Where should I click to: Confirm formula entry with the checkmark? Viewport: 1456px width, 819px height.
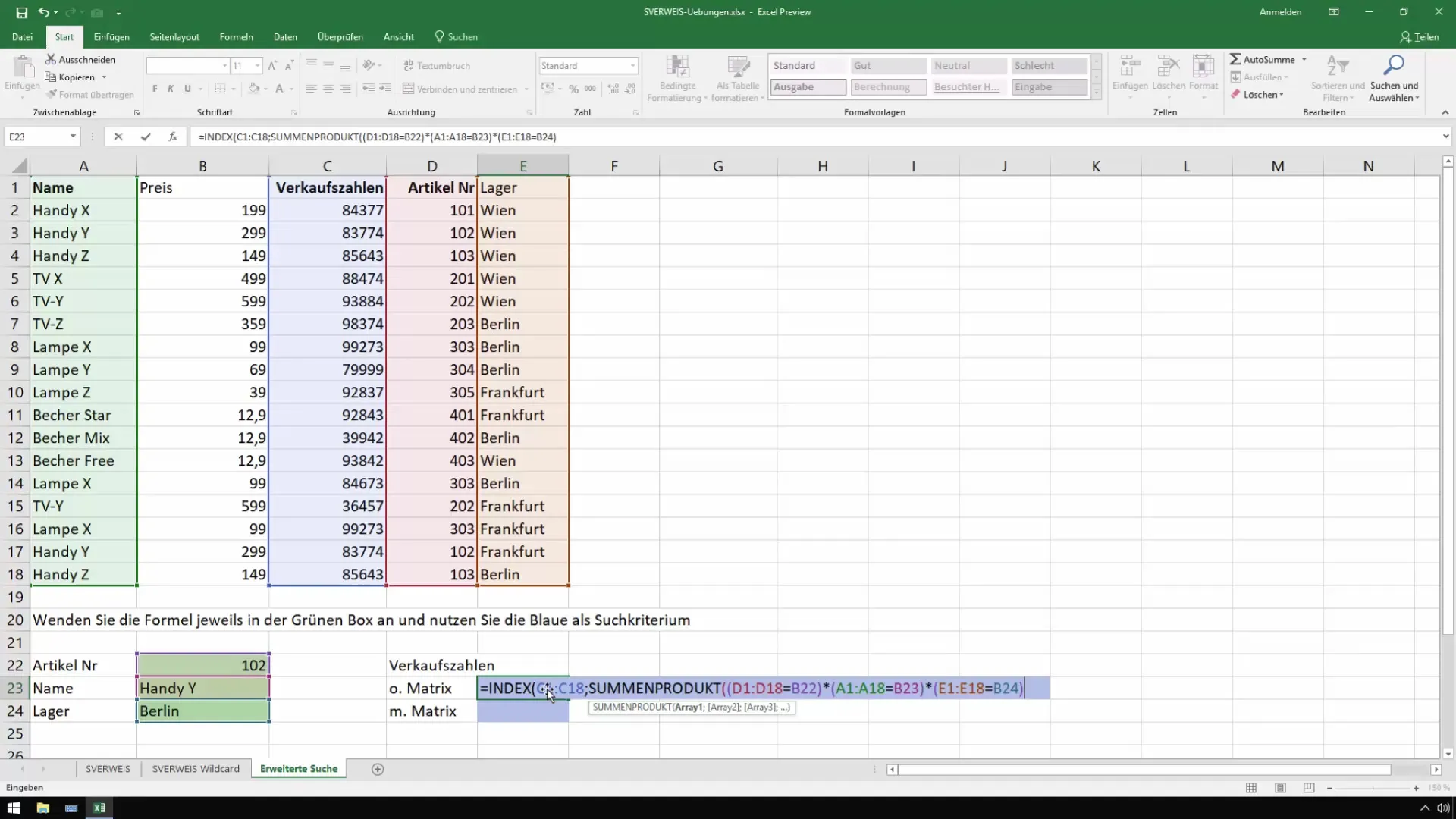tap(145, 136)
